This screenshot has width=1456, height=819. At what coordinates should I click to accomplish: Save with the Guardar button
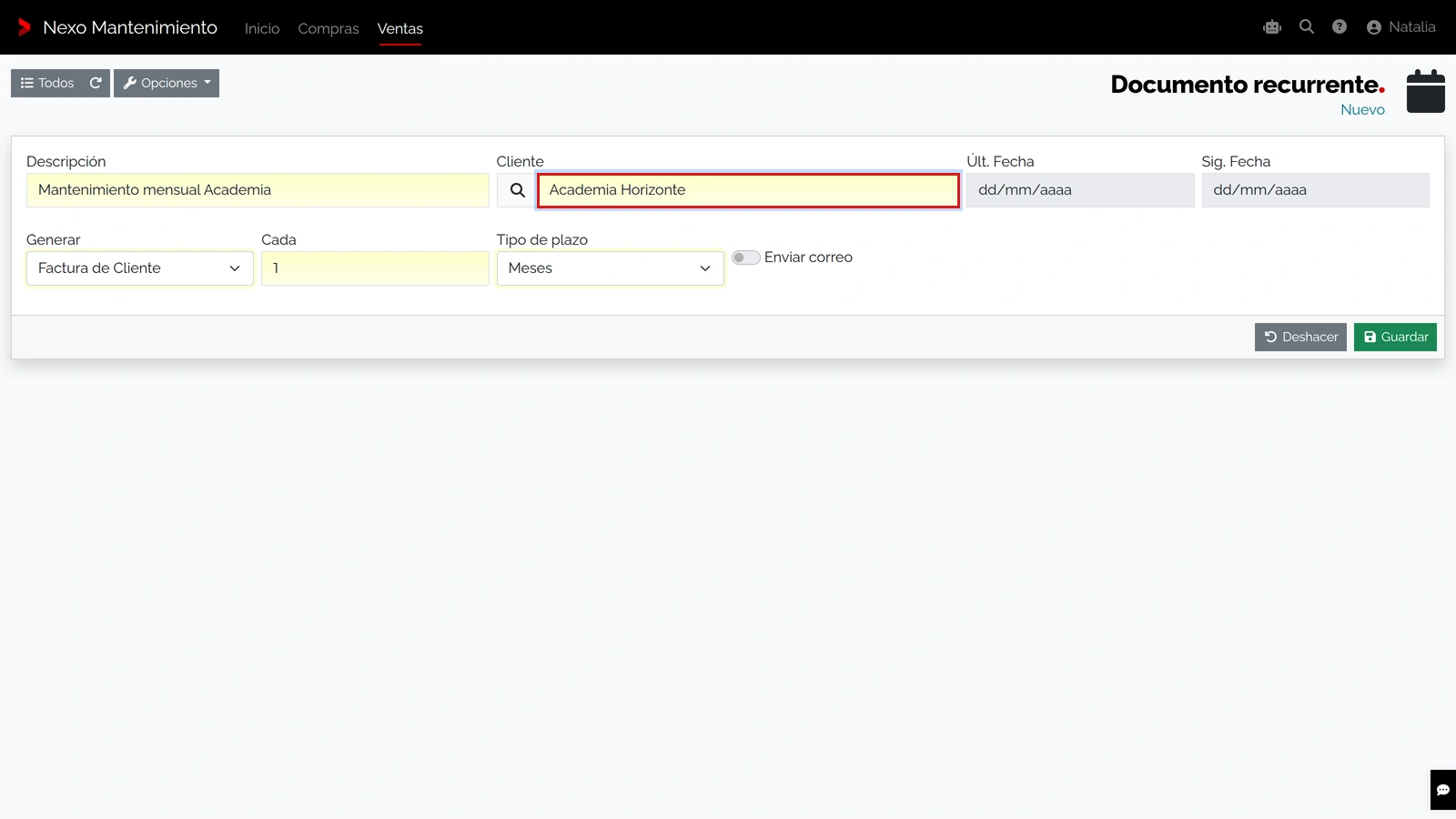coord(1395,337)
